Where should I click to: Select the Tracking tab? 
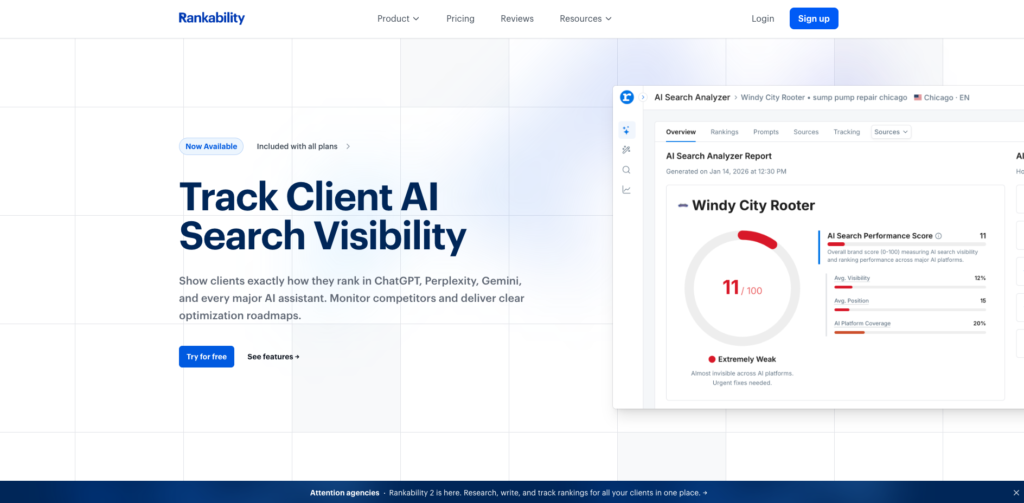846,132
